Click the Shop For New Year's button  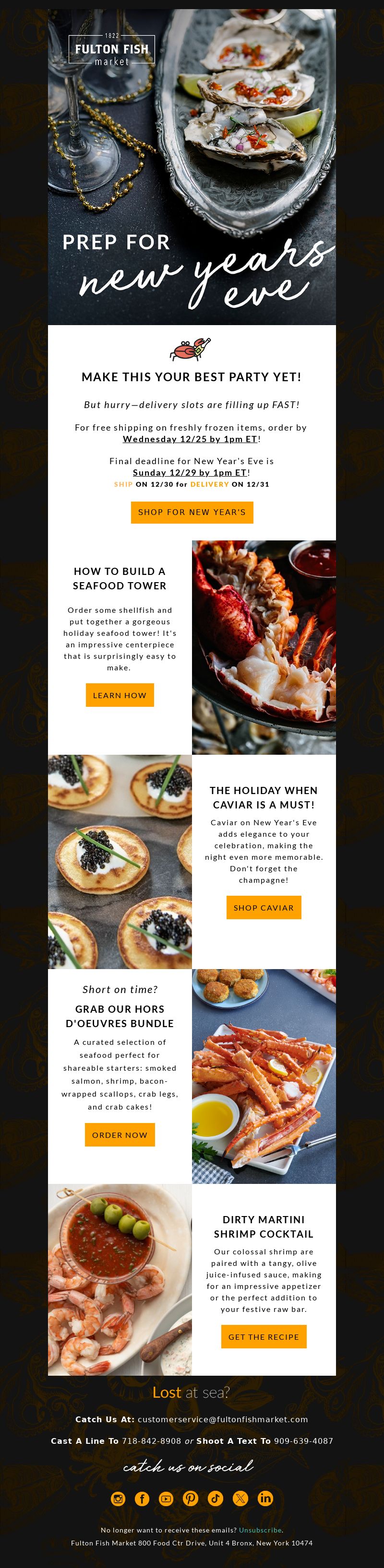(x=192, y=513)
